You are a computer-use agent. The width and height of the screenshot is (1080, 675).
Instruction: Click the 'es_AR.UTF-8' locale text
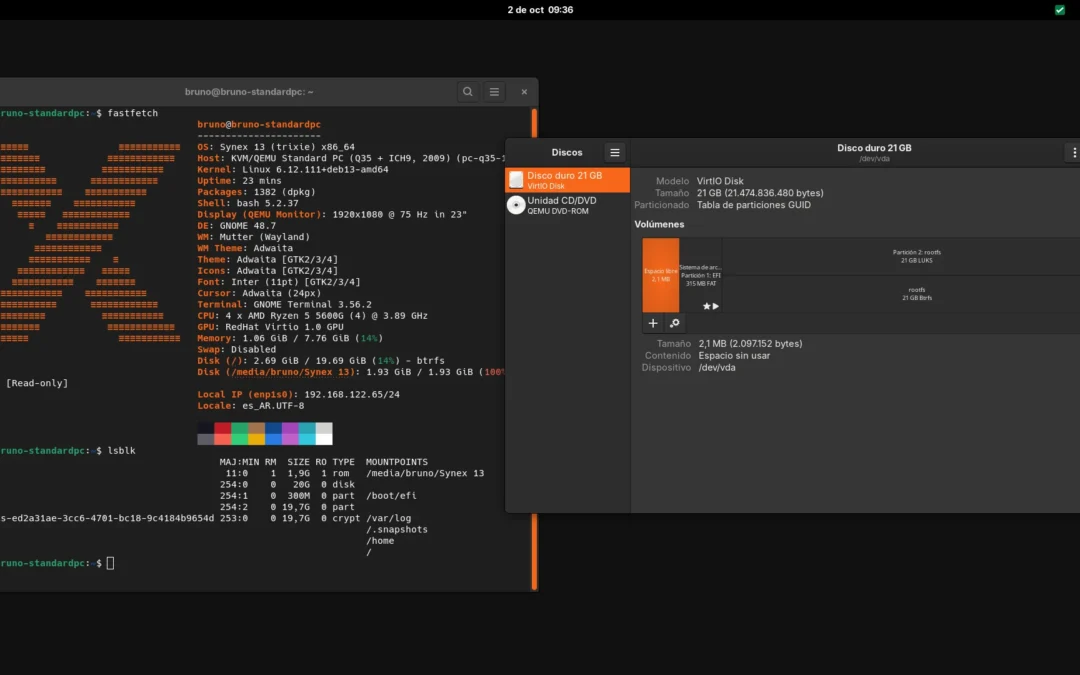pos(273,406)
